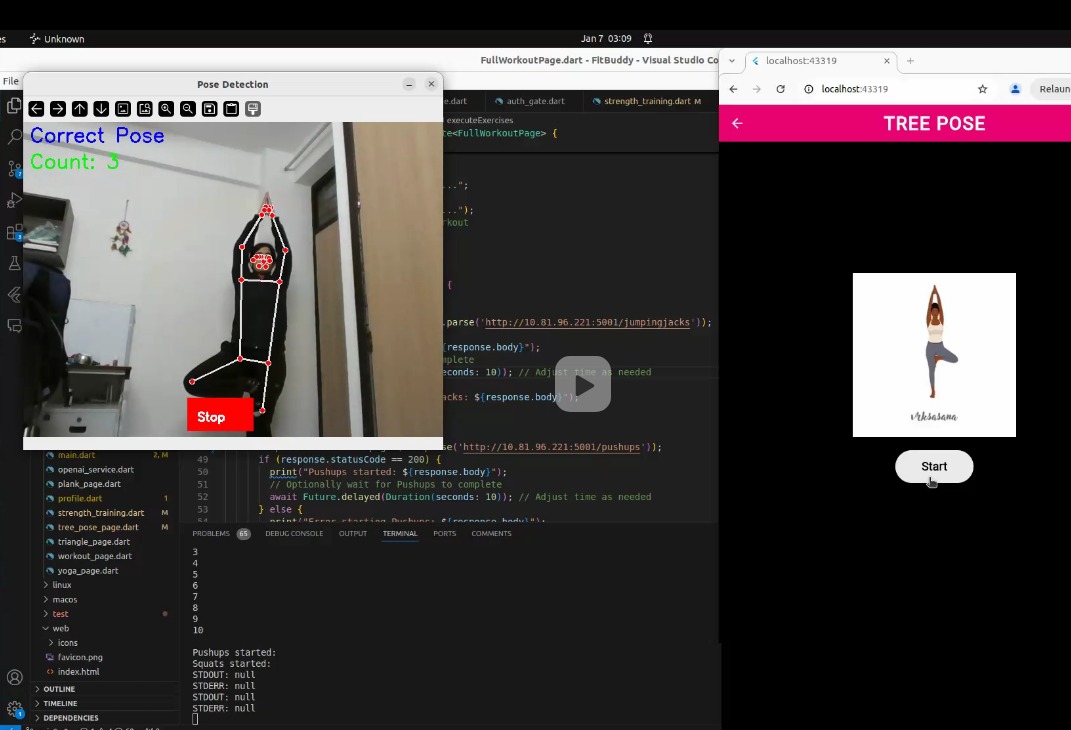This screenshot has width=1071, height=730.
Task: Pan up in the Pose Detection toolbar
Action: [x=80, y=109]
